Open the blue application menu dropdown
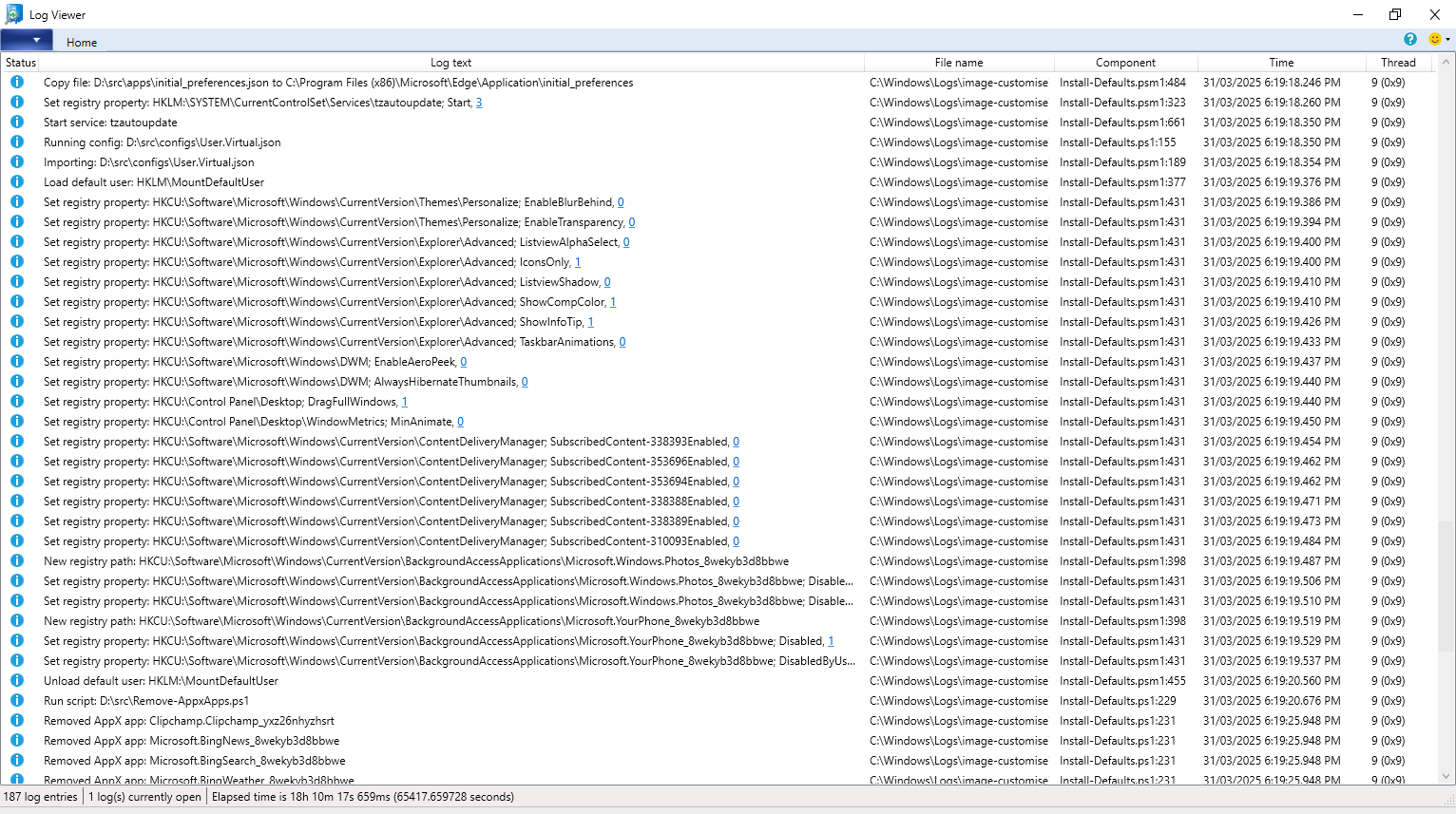 (x=27, y=40)
